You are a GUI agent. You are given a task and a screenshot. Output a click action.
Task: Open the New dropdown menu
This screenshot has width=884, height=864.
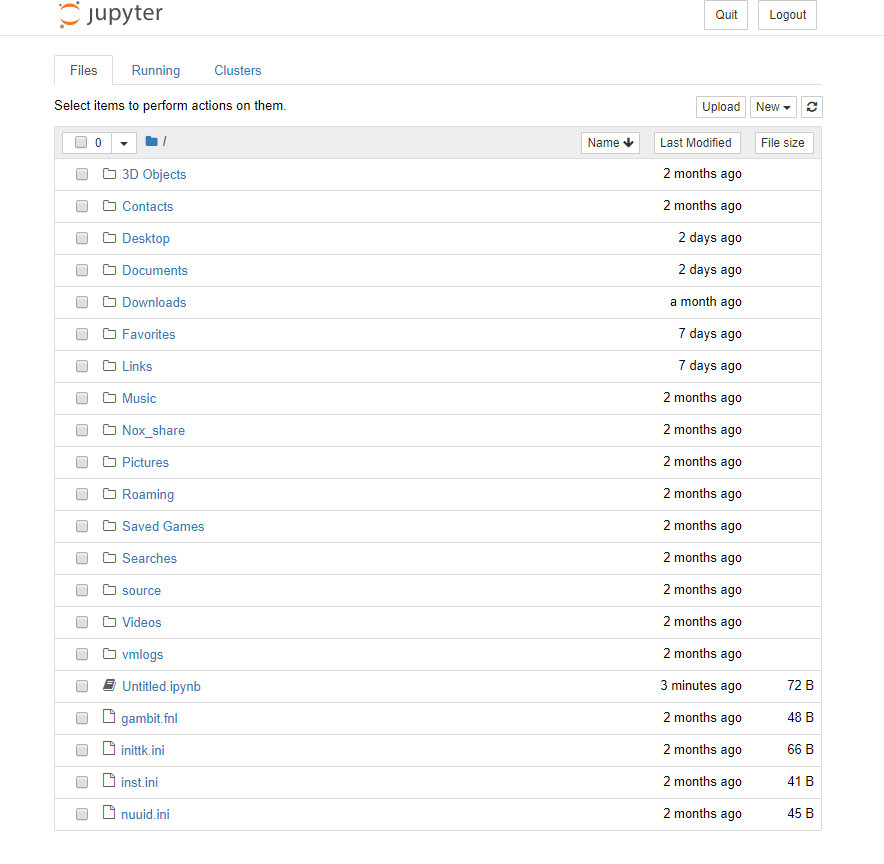tap(773, 107)
